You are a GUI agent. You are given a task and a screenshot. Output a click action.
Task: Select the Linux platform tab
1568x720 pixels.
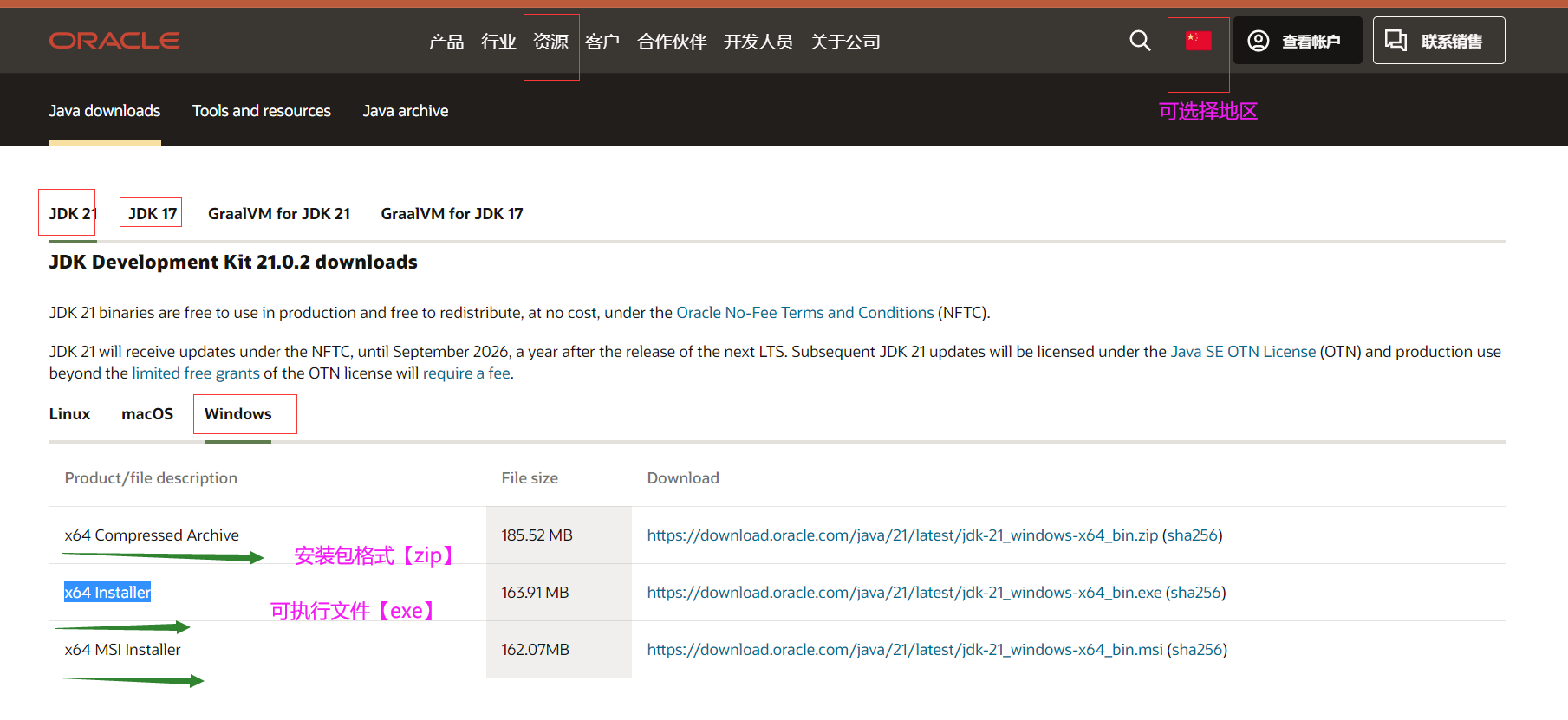[69, 414]
